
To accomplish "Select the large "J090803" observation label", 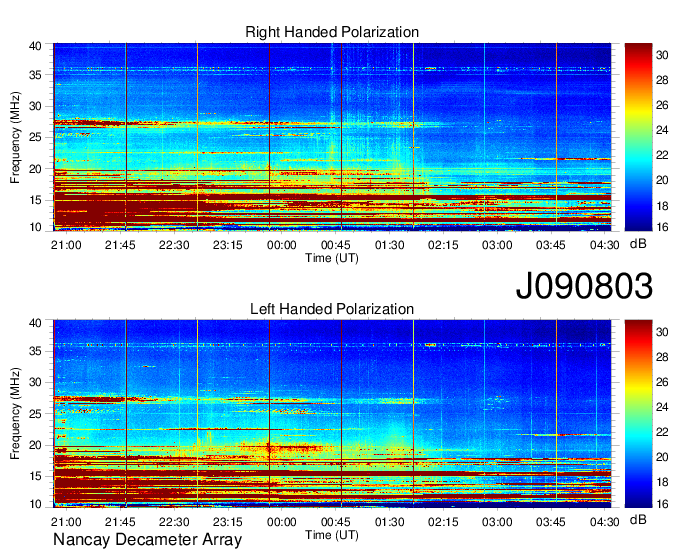I will [584, 286].
